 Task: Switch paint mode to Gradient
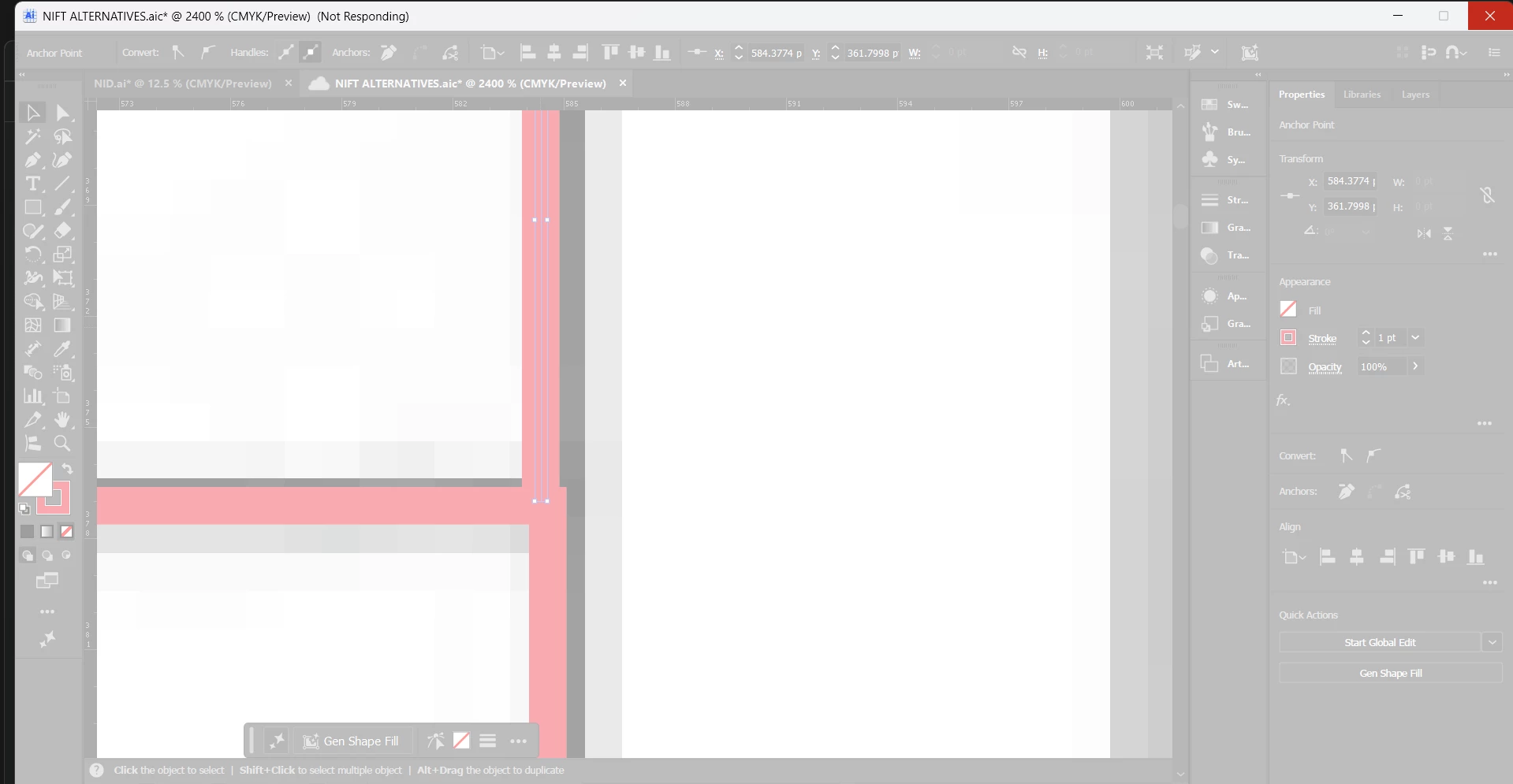point(47,532)
